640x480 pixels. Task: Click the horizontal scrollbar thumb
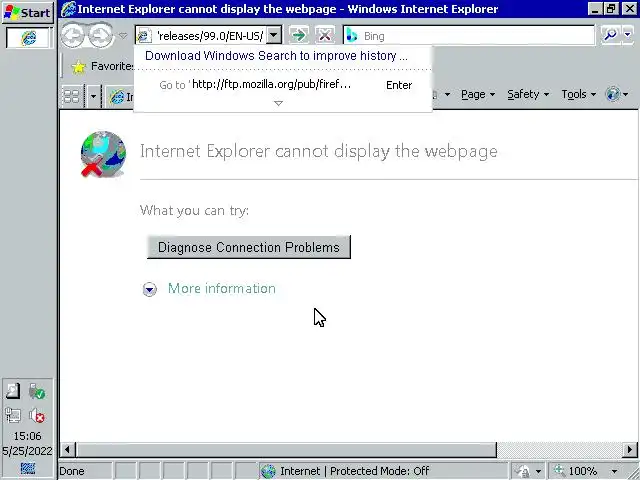point(286,450)
